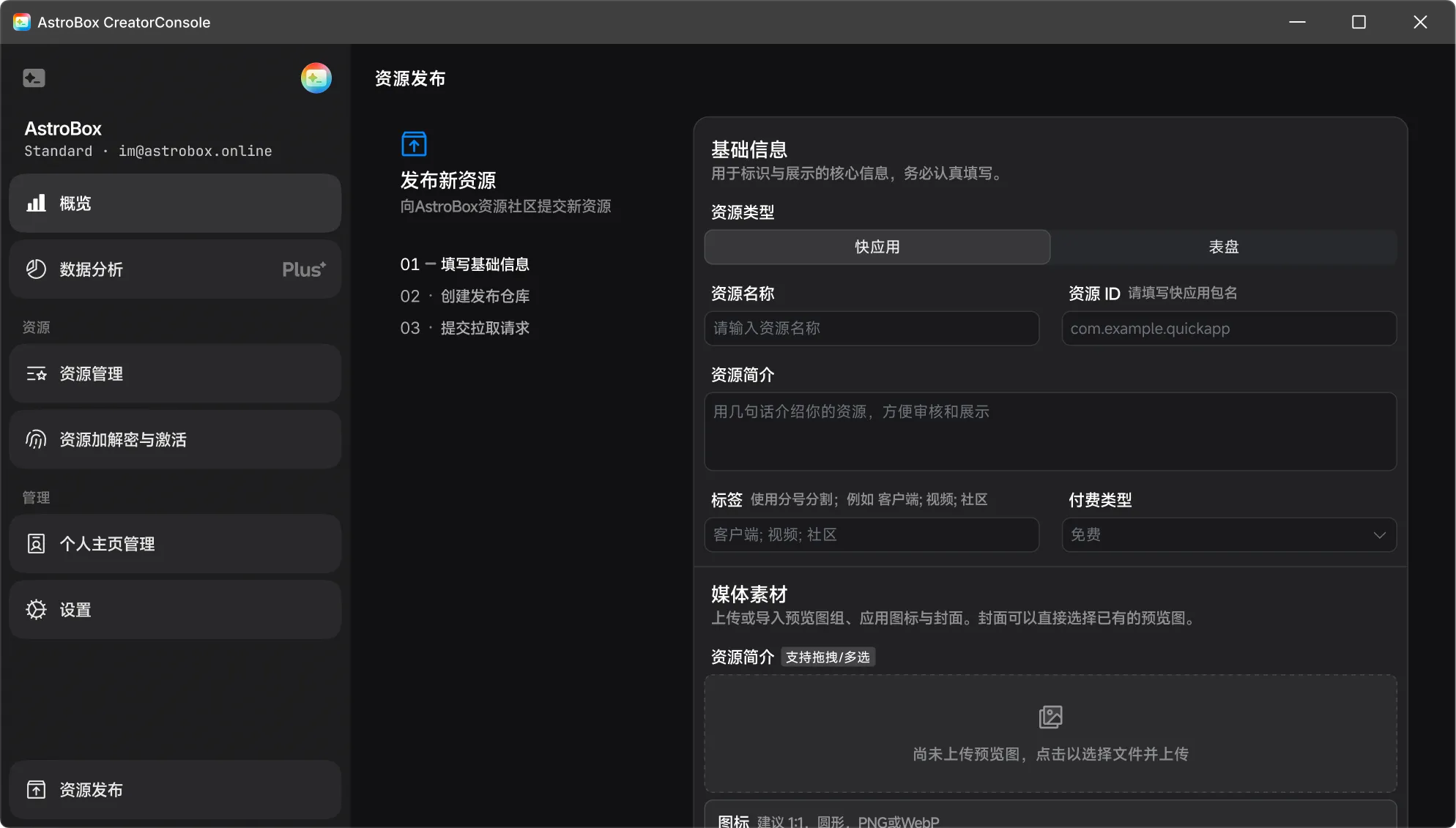Viewport: 1456px width, 828px height.
Task: Click step 01 填写基础信息
Action: coord(464,264)
